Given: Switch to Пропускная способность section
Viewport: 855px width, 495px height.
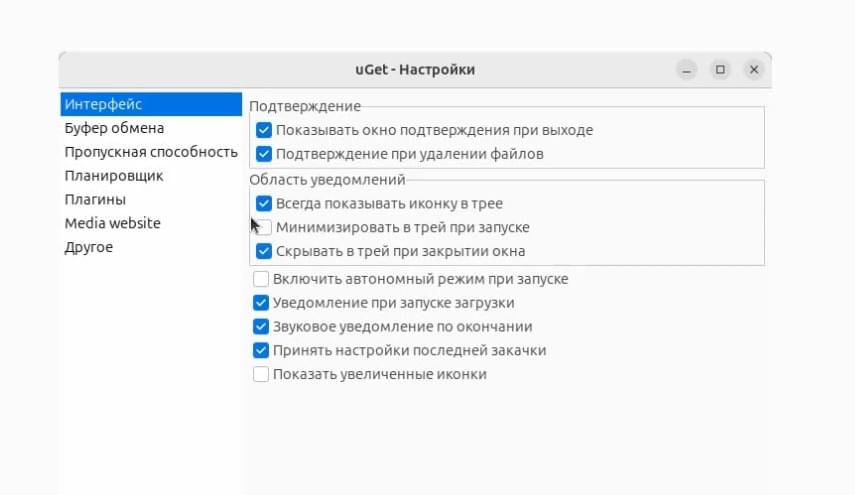Looking at the screenshot, I should coord(150,152).
